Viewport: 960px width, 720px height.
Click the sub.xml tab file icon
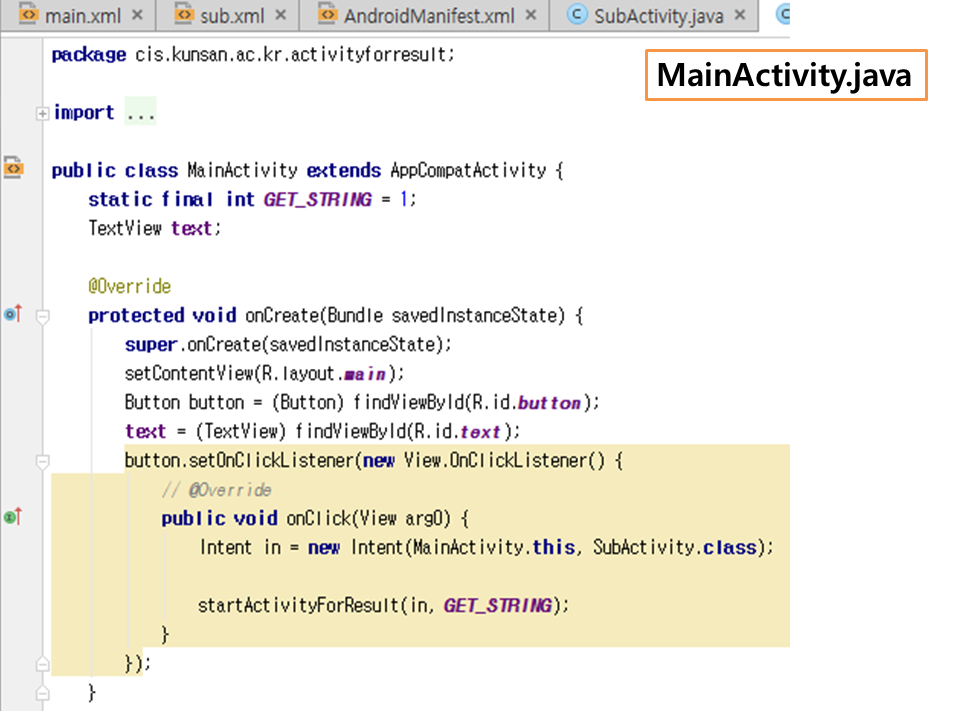pyautogui.click(x=183, y=15)
